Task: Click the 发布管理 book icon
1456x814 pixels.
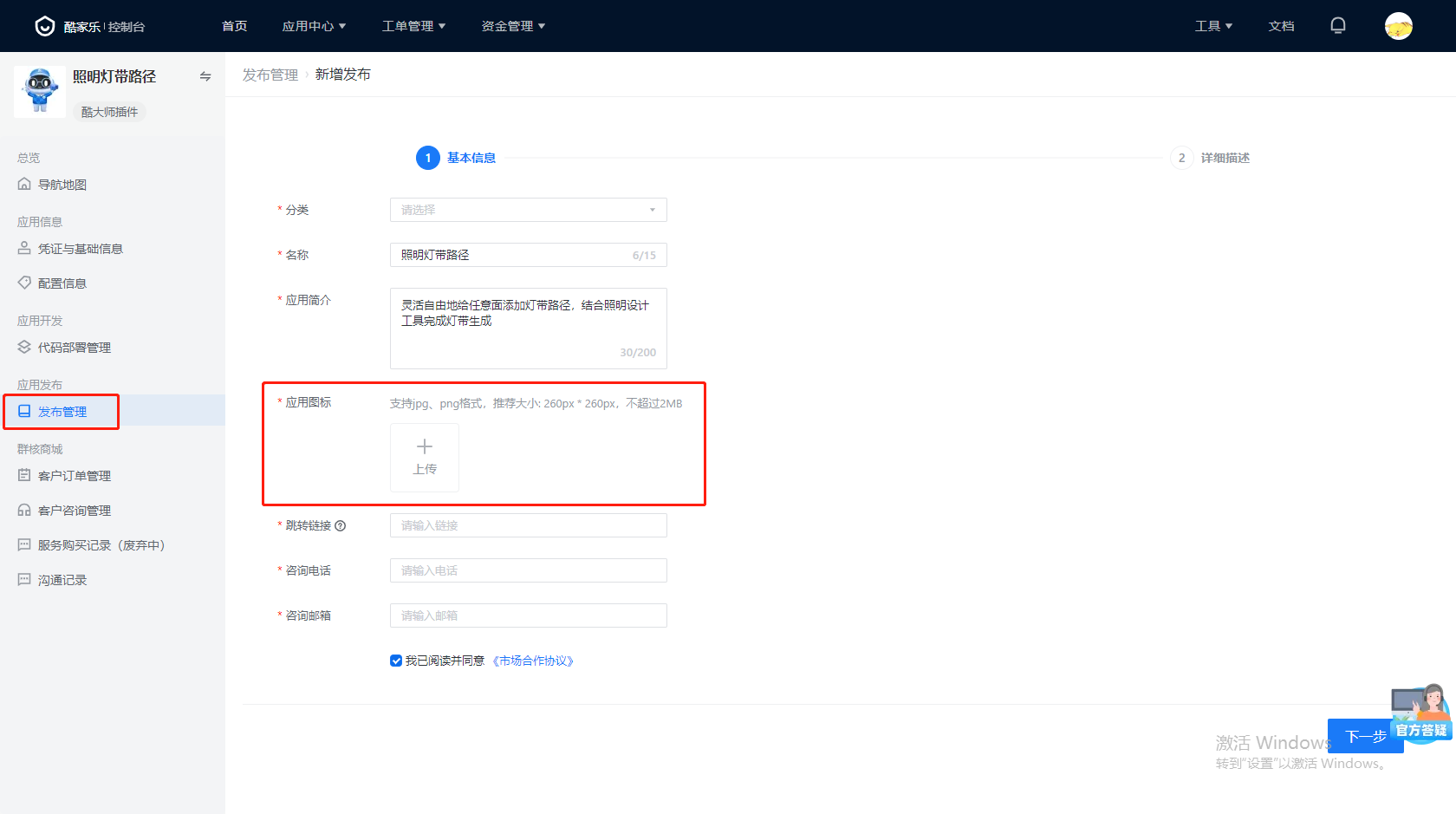Action: coord(24,411)
